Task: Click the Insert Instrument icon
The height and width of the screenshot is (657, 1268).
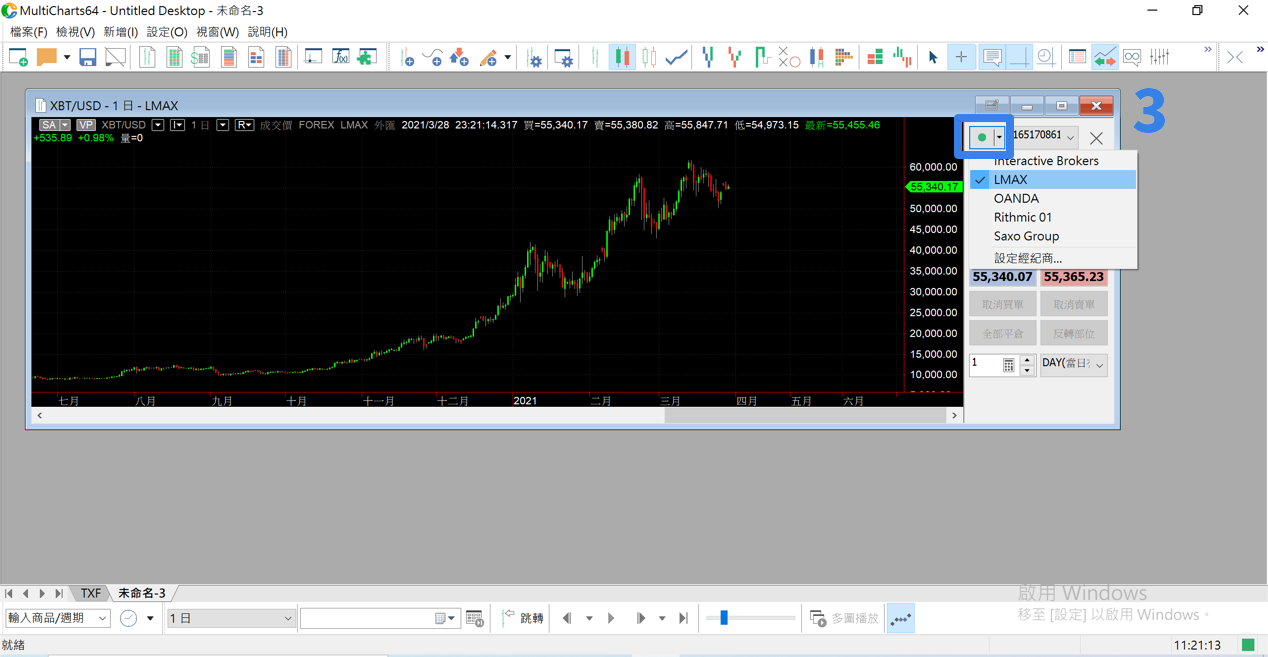Action: tap(406, 58)
